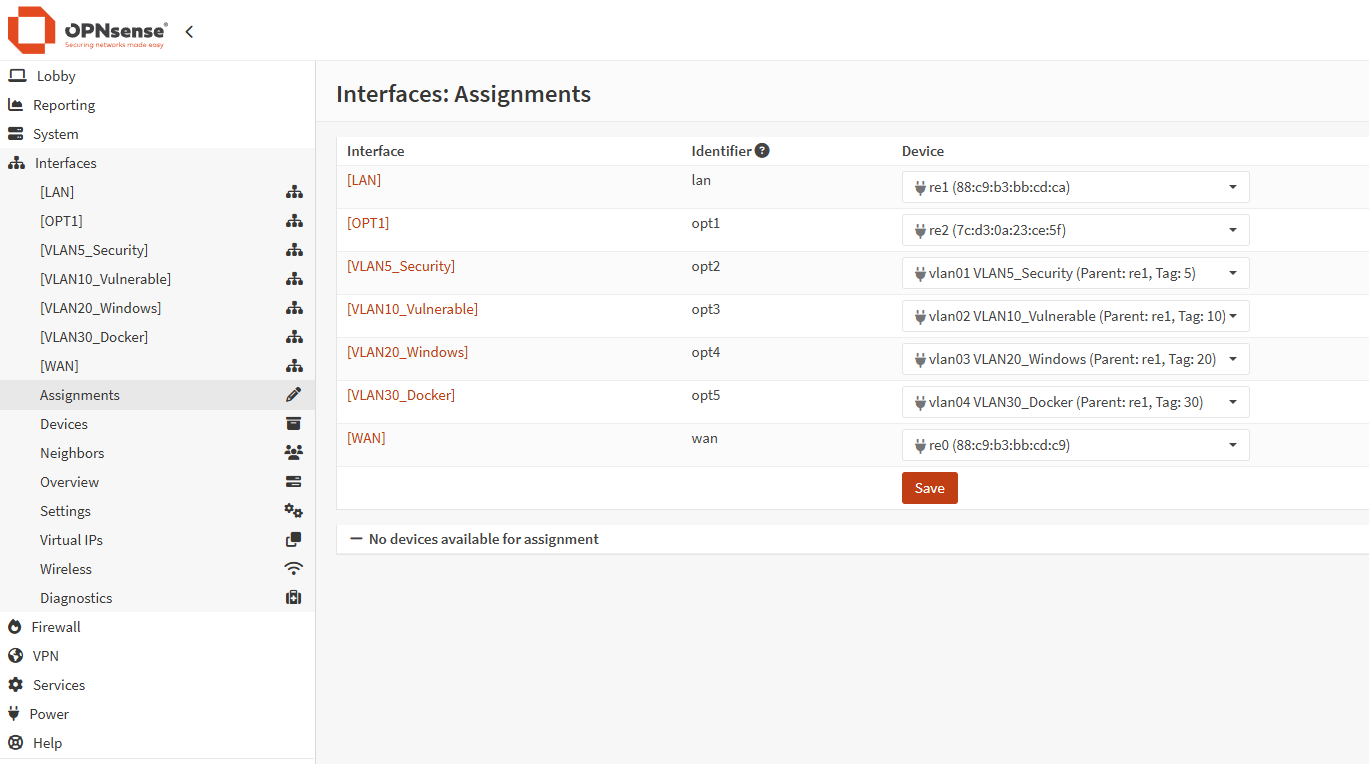Click the Overview icon in the sidebar
The image size is (1369, 764).
tap(293, 481)
